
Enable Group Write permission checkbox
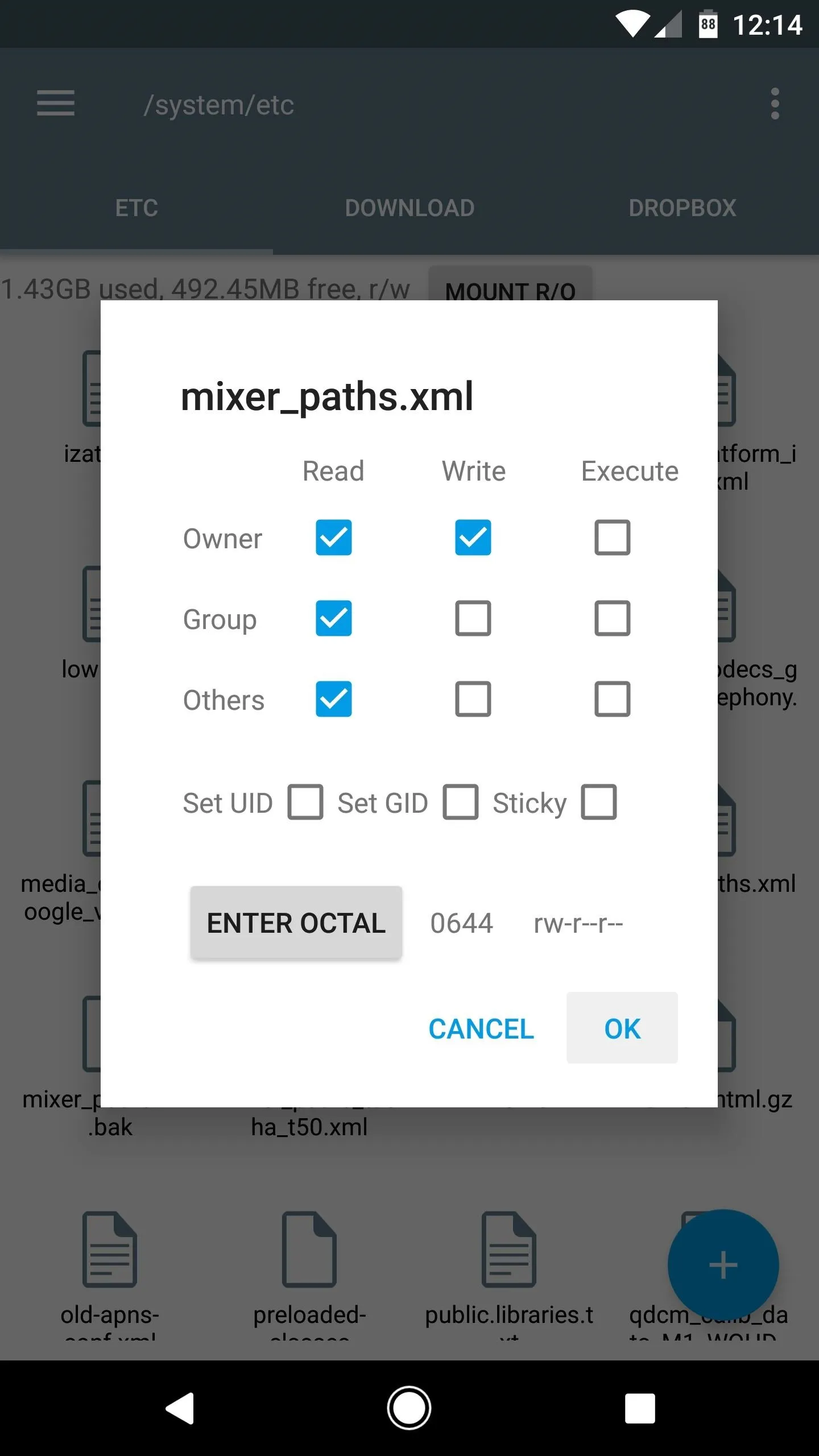[473, 618]
